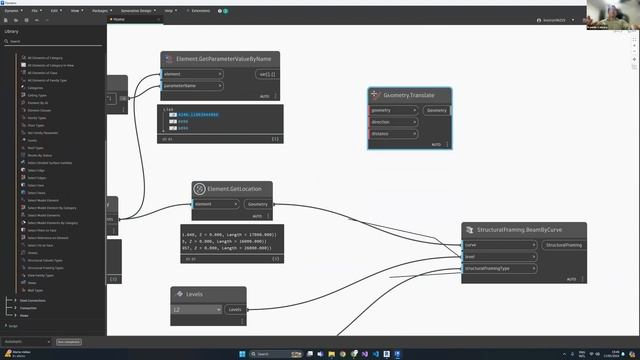
Task: Click the Undo toolbar icon
Action: point(37,20)
